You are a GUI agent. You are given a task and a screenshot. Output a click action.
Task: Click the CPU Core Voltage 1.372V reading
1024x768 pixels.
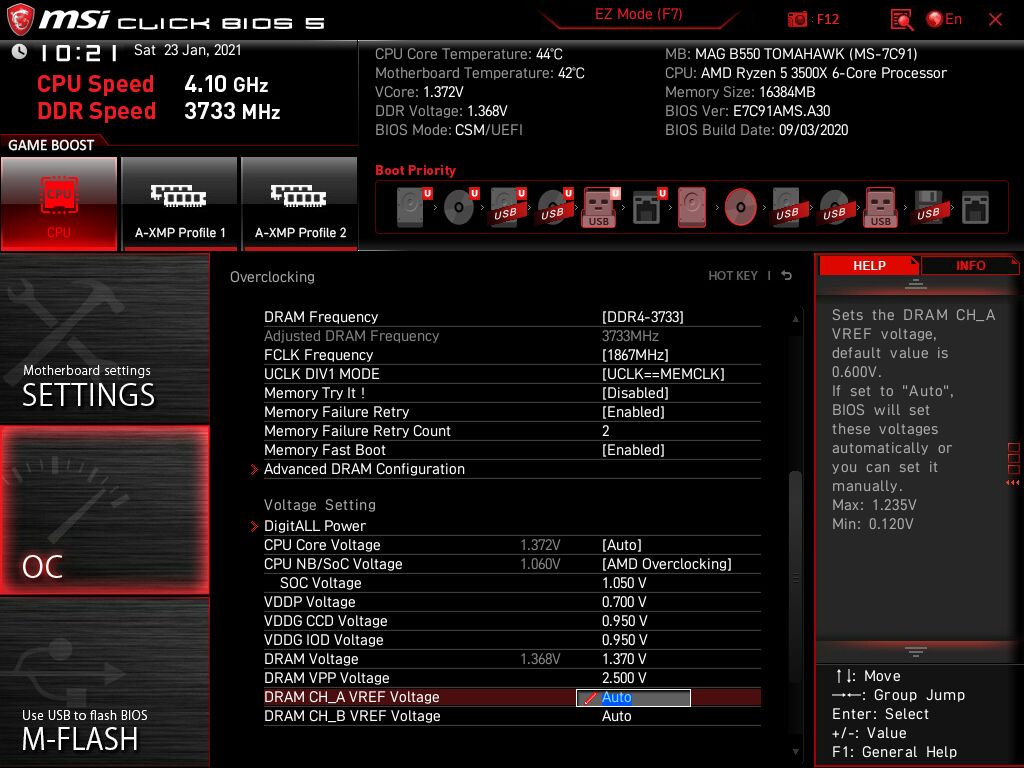click(540, 545)
